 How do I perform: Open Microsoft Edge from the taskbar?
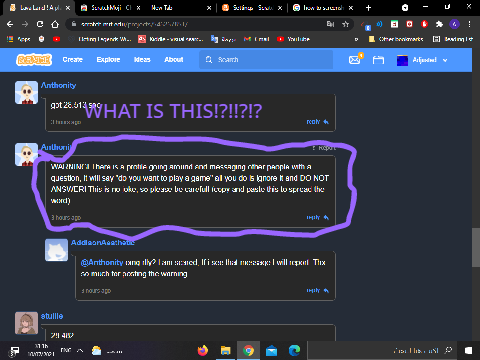point(294,351)
